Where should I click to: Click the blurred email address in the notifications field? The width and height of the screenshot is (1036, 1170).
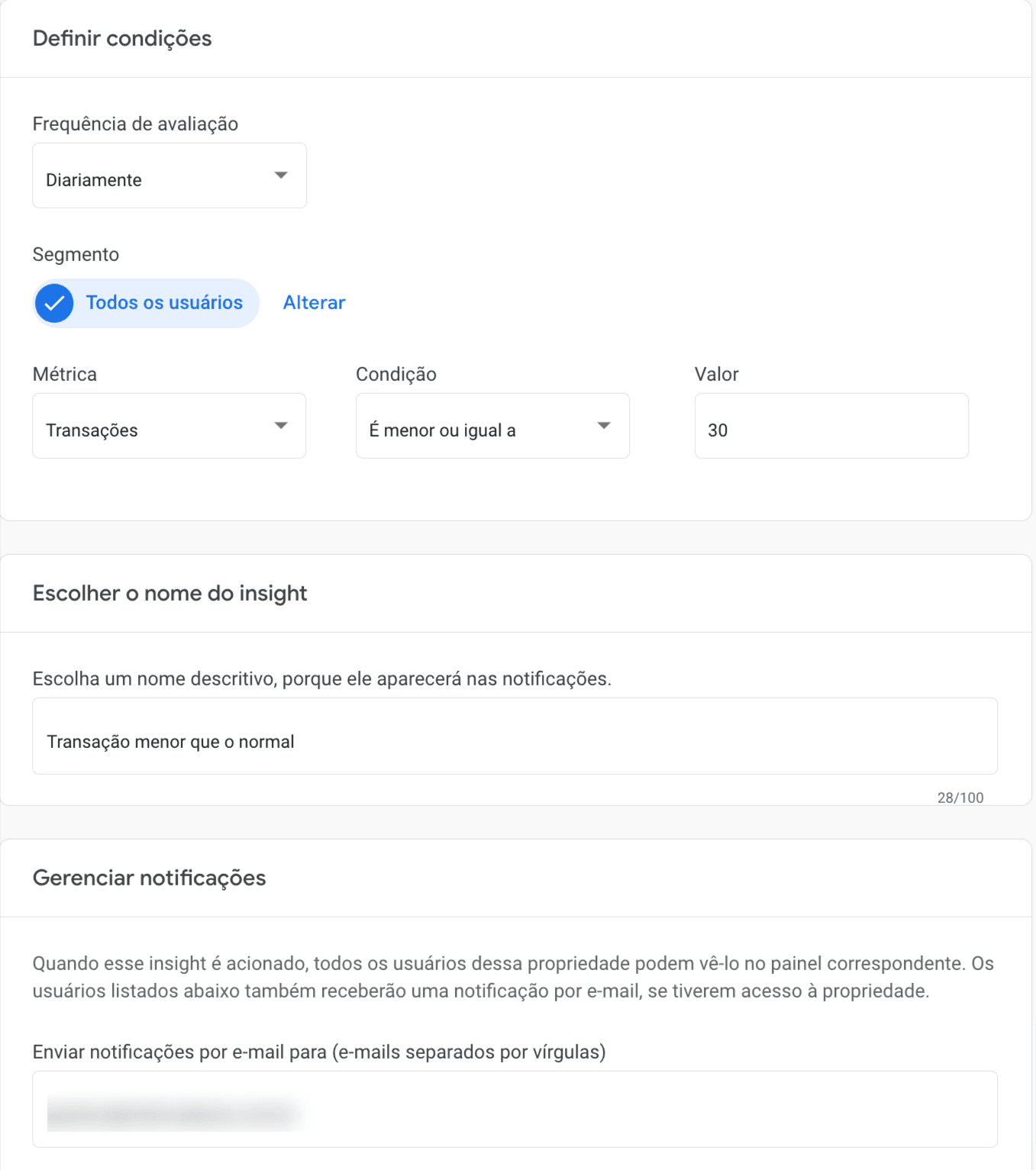pos(173,1113)
